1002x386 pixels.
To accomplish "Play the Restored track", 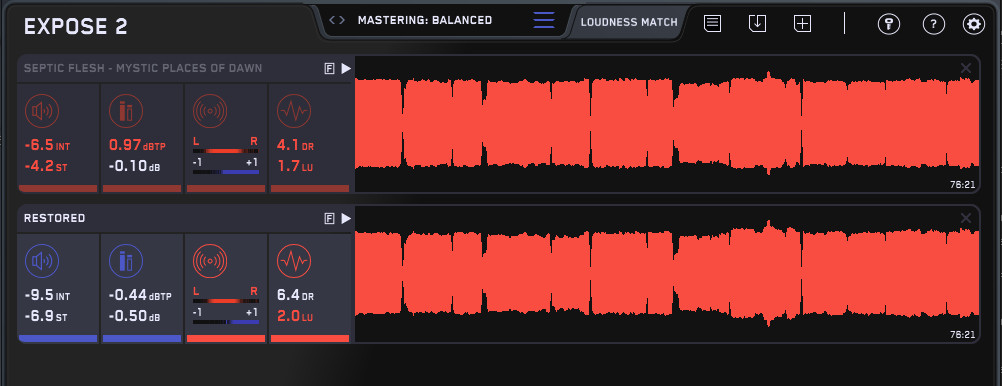I will [346, 219].
